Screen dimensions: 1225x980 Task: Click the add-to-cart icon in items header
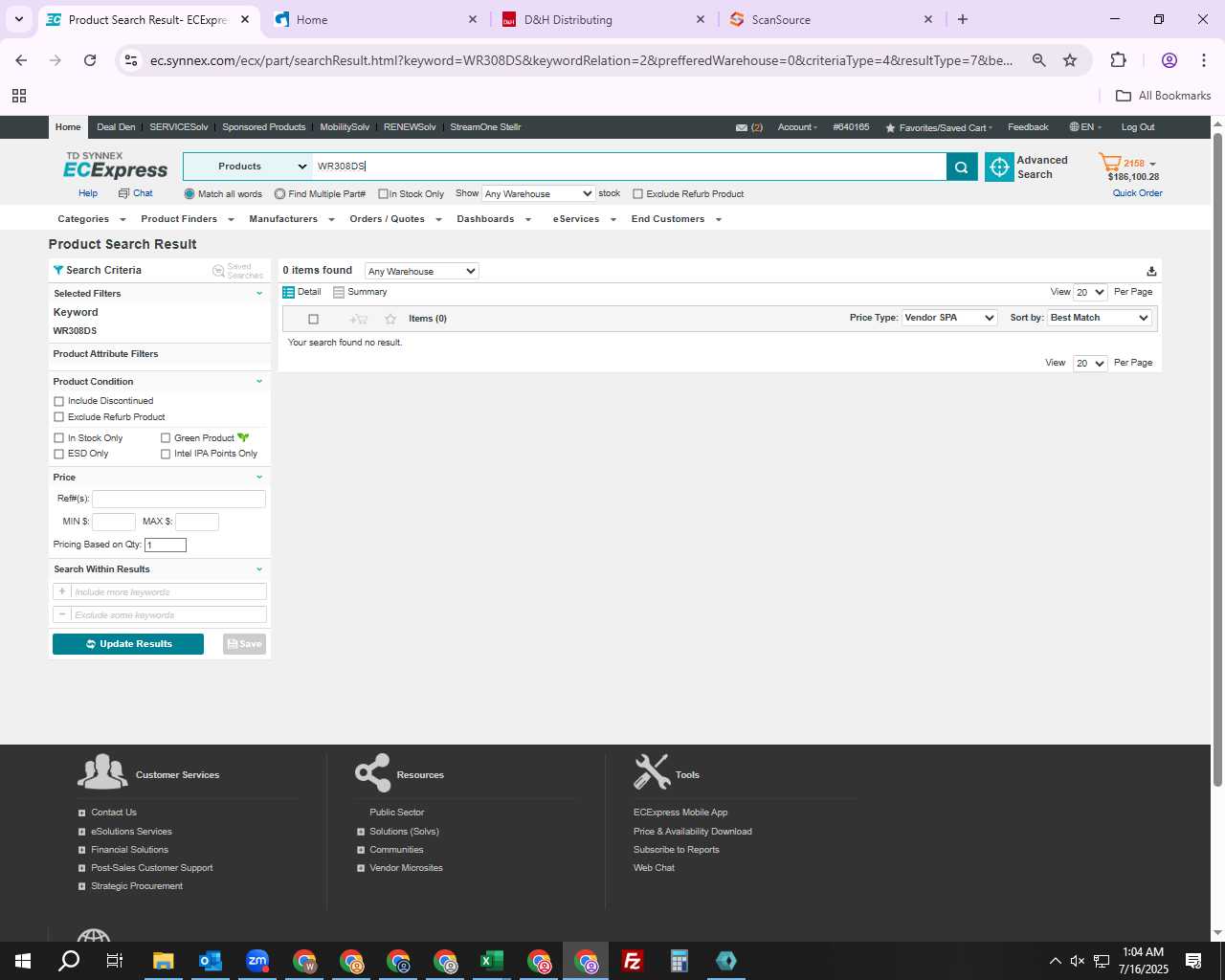(359, 319)
